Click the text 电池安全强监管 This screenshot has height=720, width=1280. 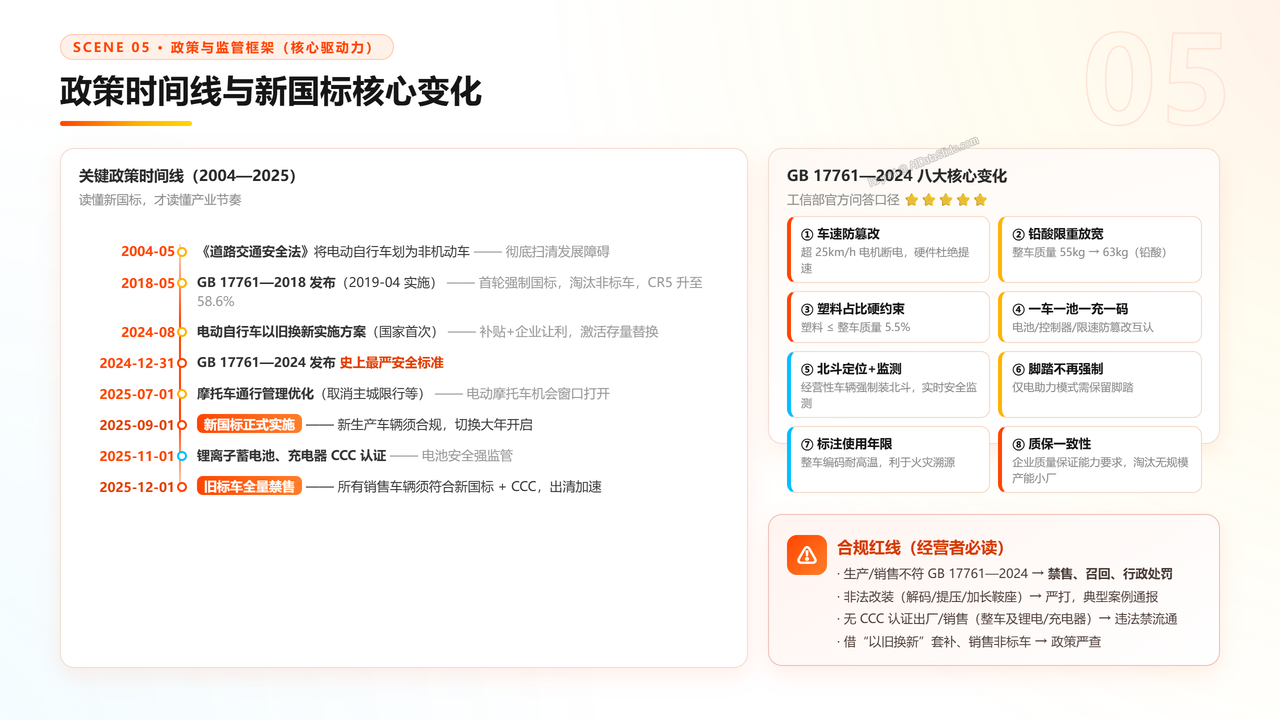467,456
